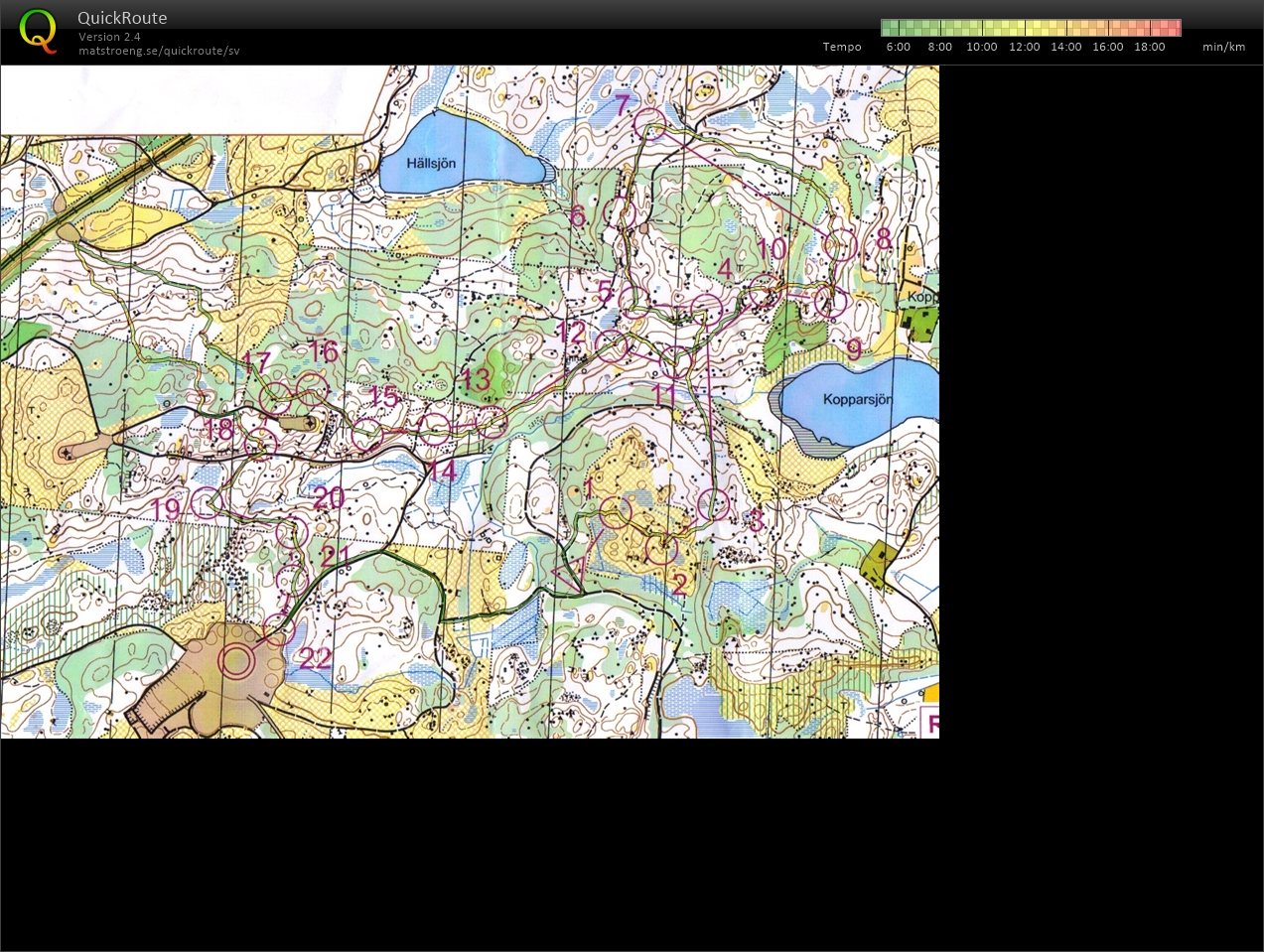Click control number 19 label
This screenshot has width=1264, height=952.
point(166,509)
